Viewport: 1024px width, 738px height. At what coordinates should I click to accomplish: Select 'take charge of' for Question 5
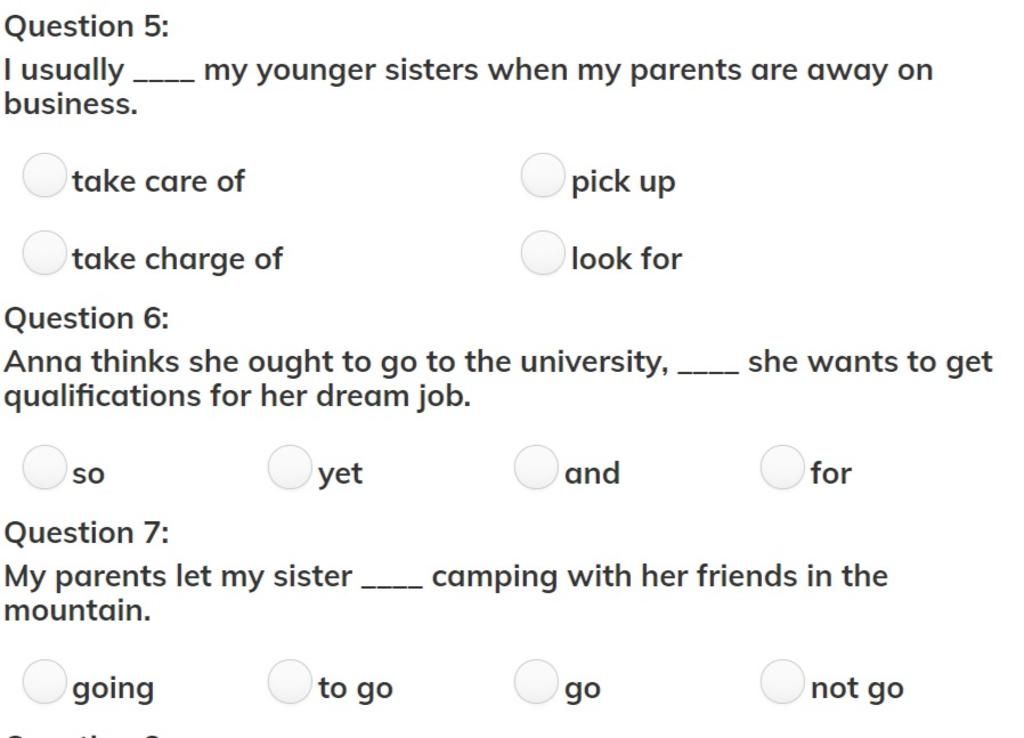point(44,252)
